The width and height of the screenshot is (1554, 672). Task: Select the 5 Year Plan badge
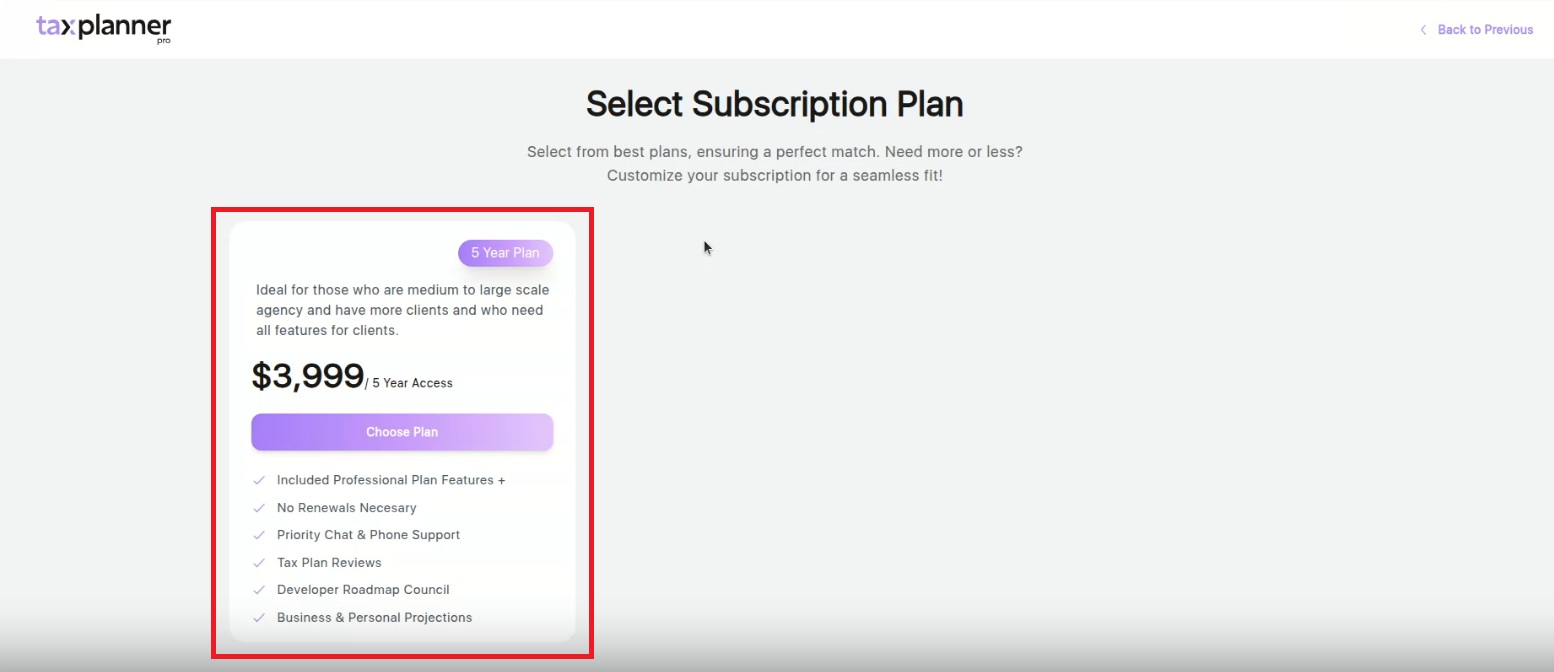[505, 253]
